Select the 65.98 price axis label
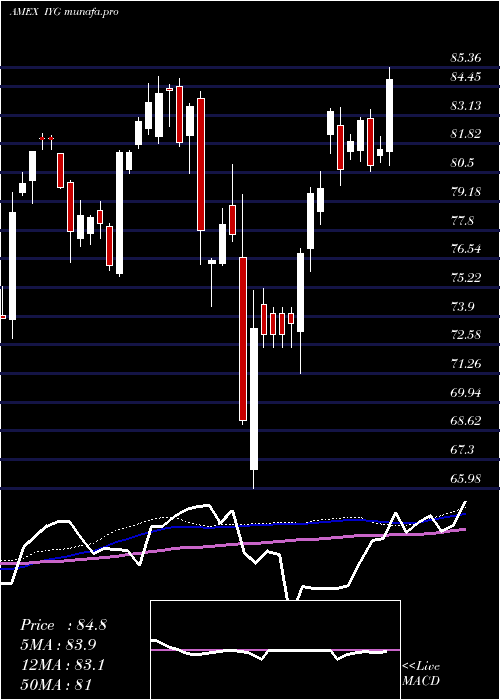Viewport: 500px width, 700px height. point(466,479)
